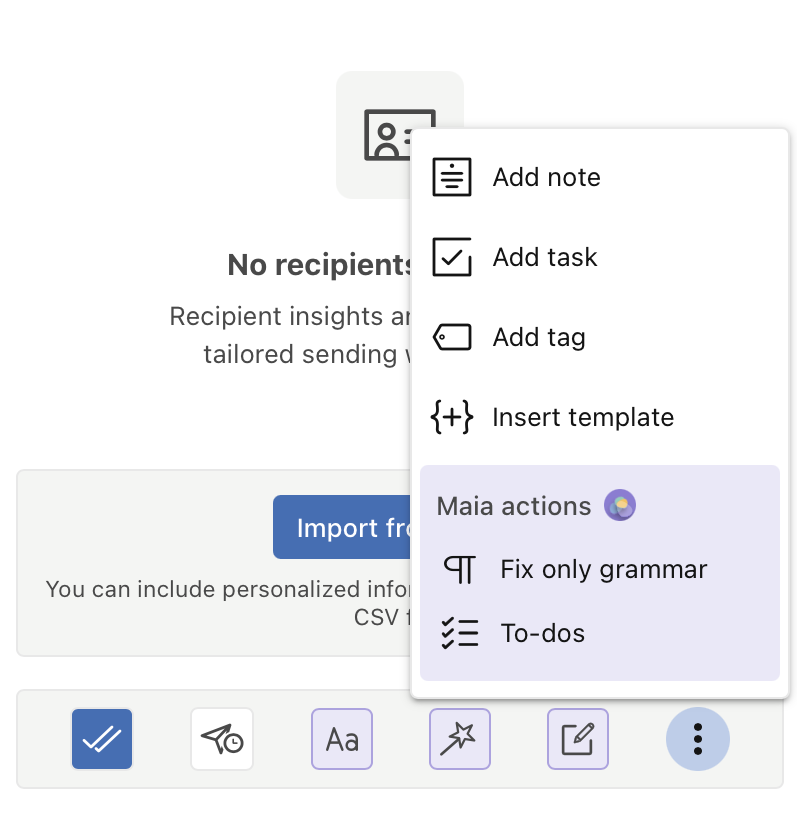Close the three-dot more options menu

(x=698, y=738)
